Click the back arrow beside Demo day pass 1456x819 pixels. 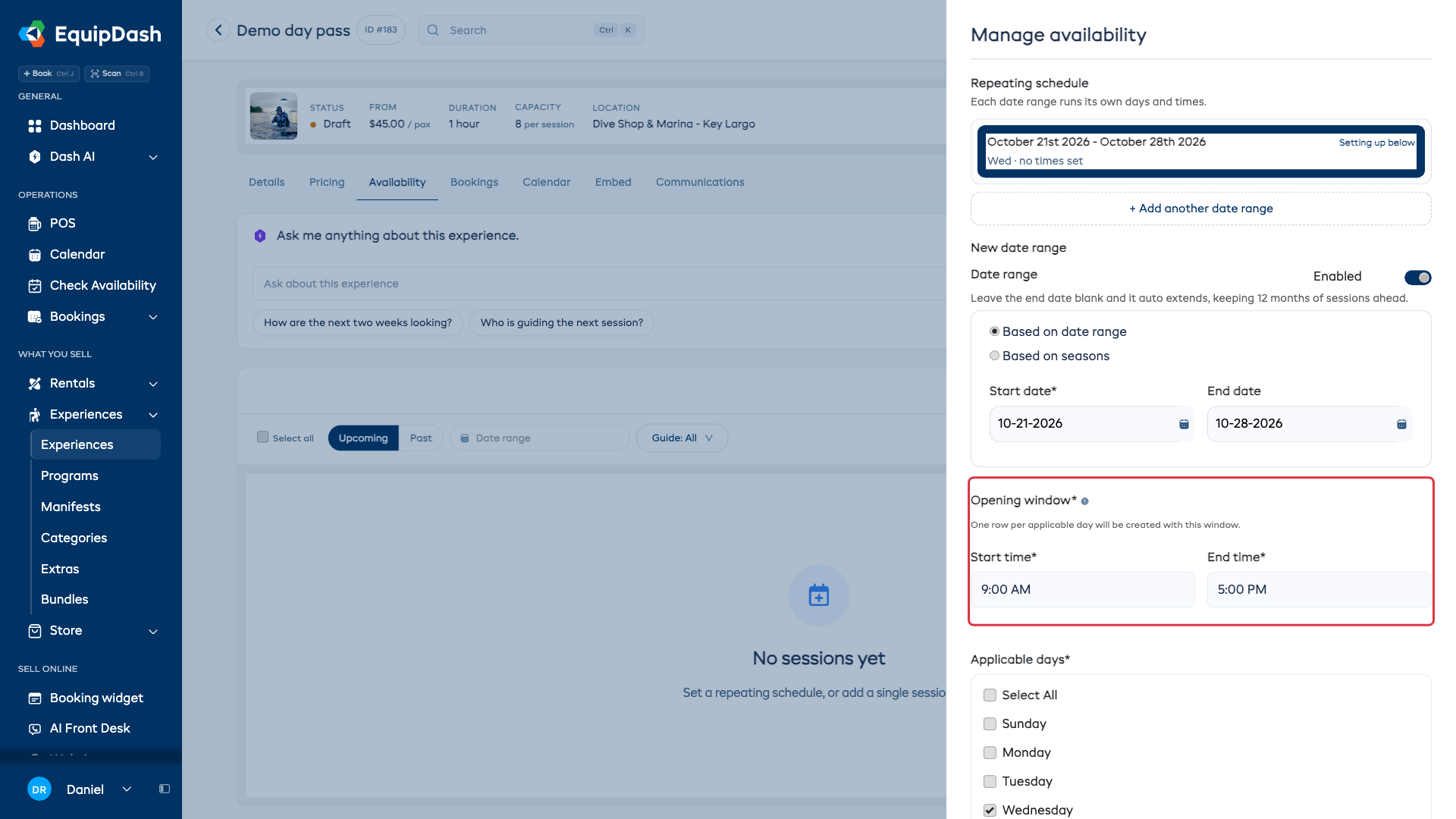point(218,30)
